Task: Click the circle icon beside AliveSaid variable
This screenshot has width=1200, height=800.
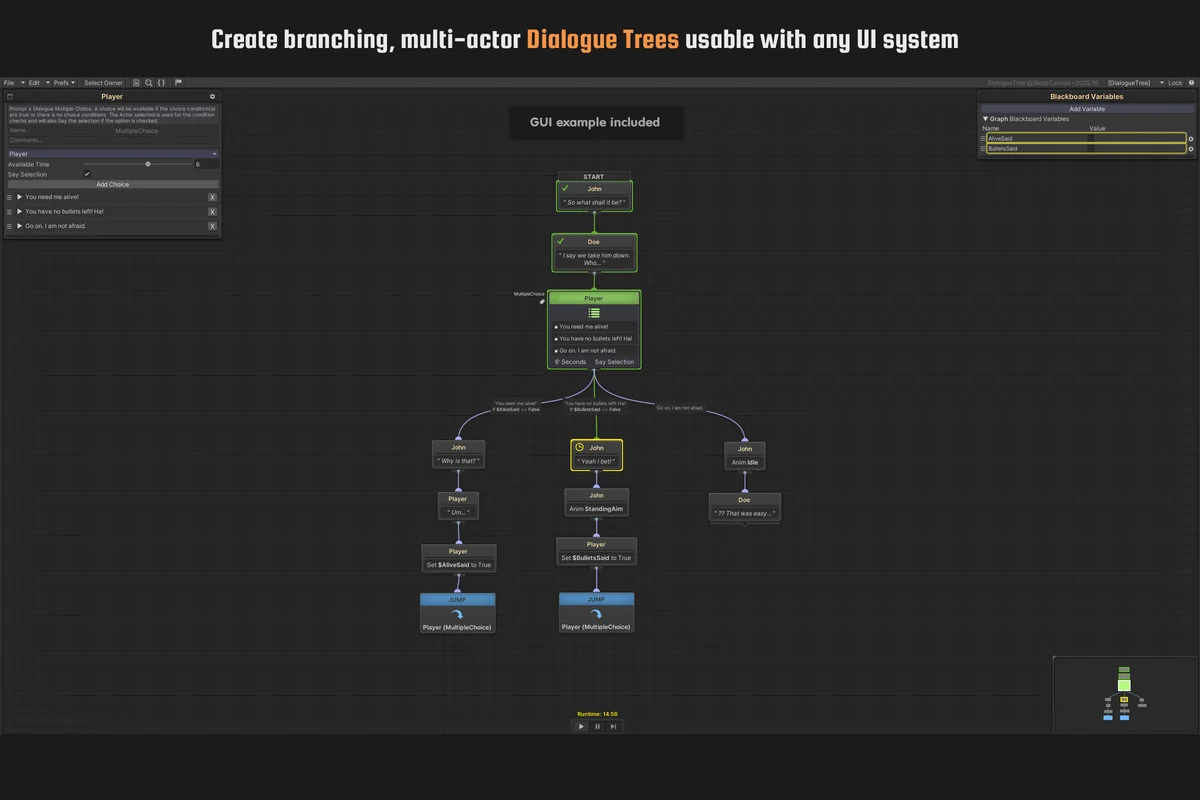Action: pos(1190,139)
